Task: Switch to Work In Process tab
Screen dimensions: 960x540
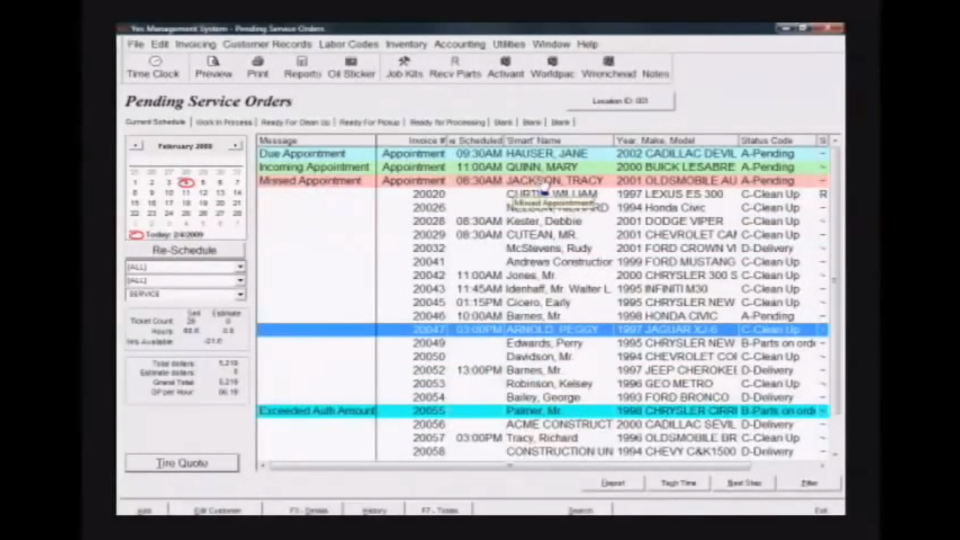Action: [x=223, y=122]
